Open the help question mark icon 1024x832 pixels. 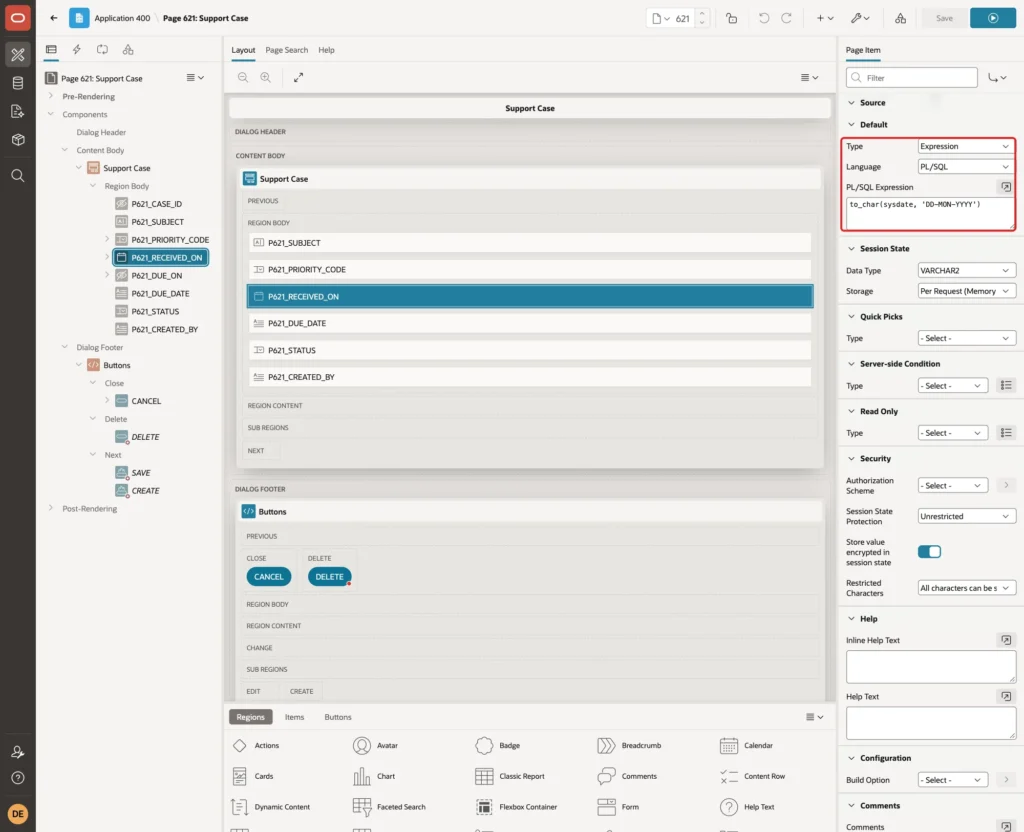(18, 778)
